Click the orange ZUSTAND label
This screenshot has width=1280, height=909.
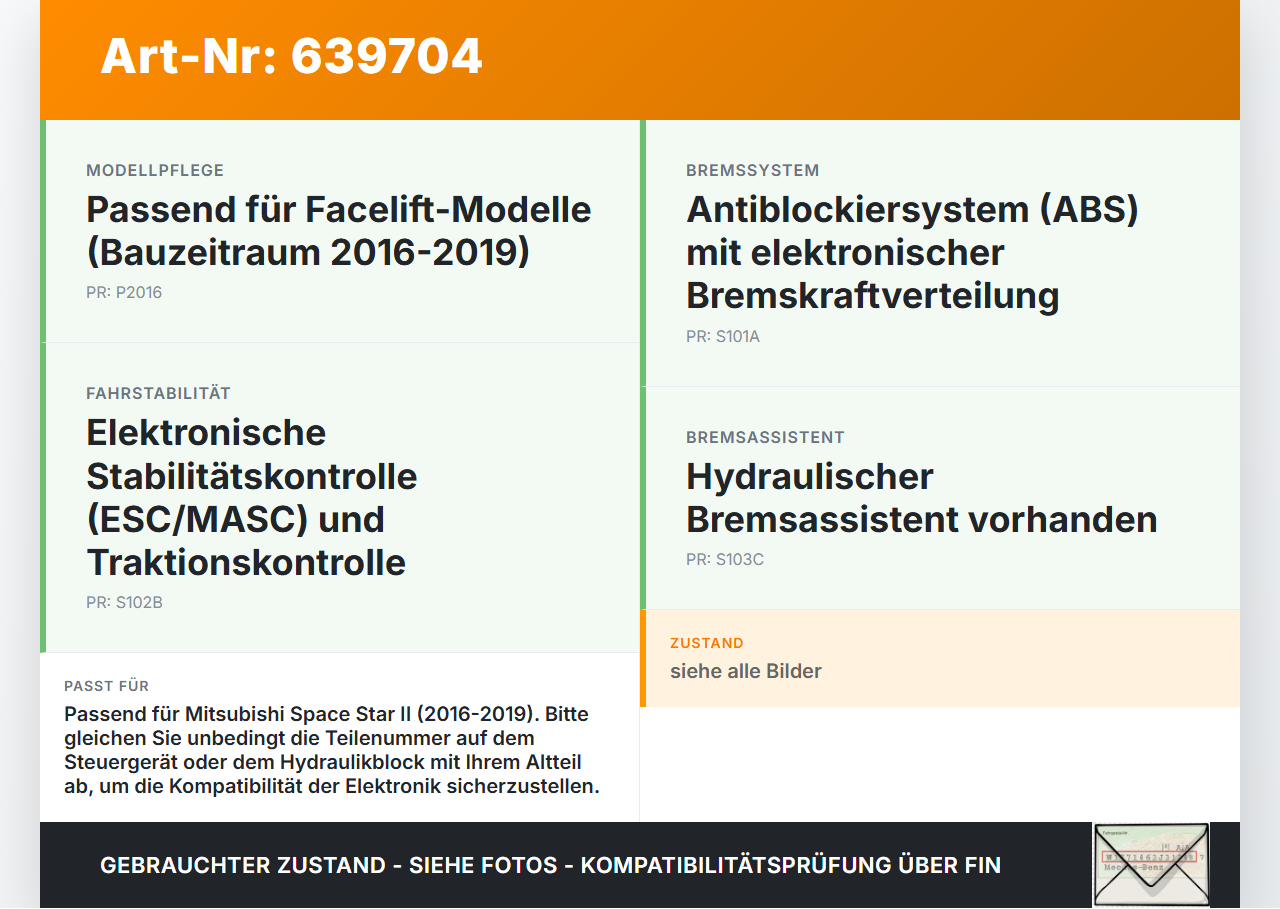tap(707, 643)
